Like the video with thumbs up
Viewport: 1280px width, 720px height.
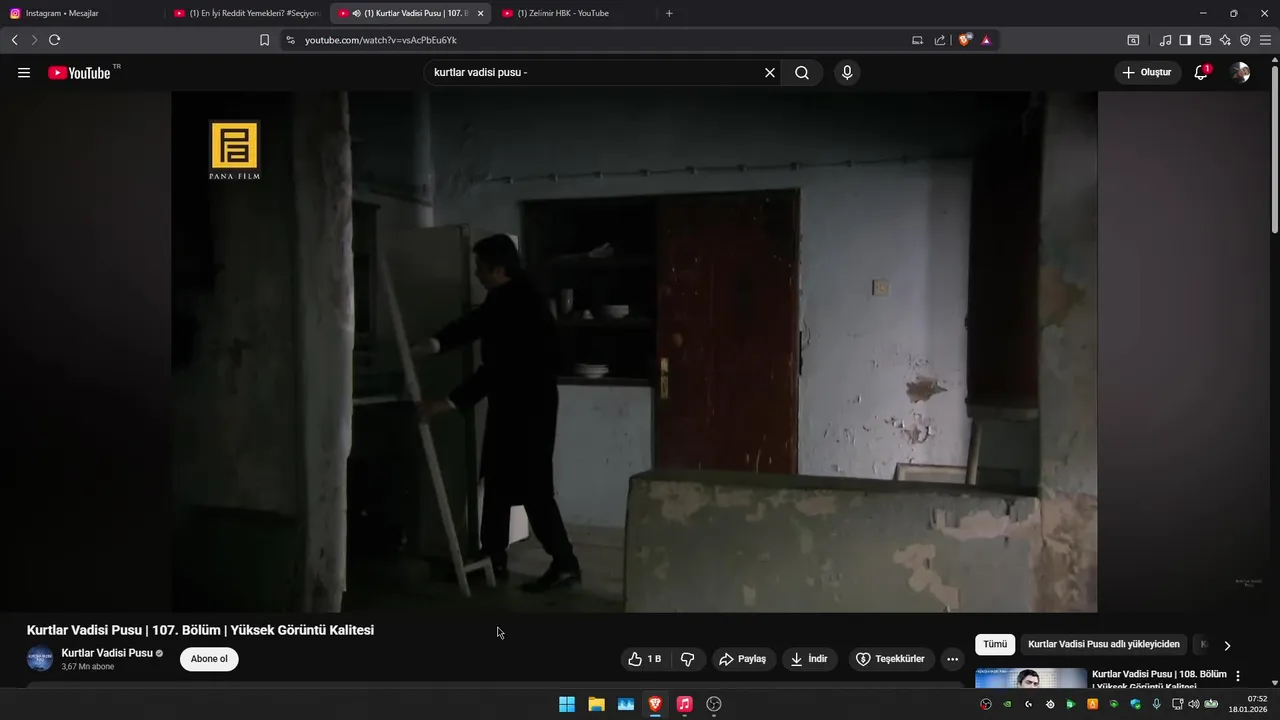tap(645, 659)
